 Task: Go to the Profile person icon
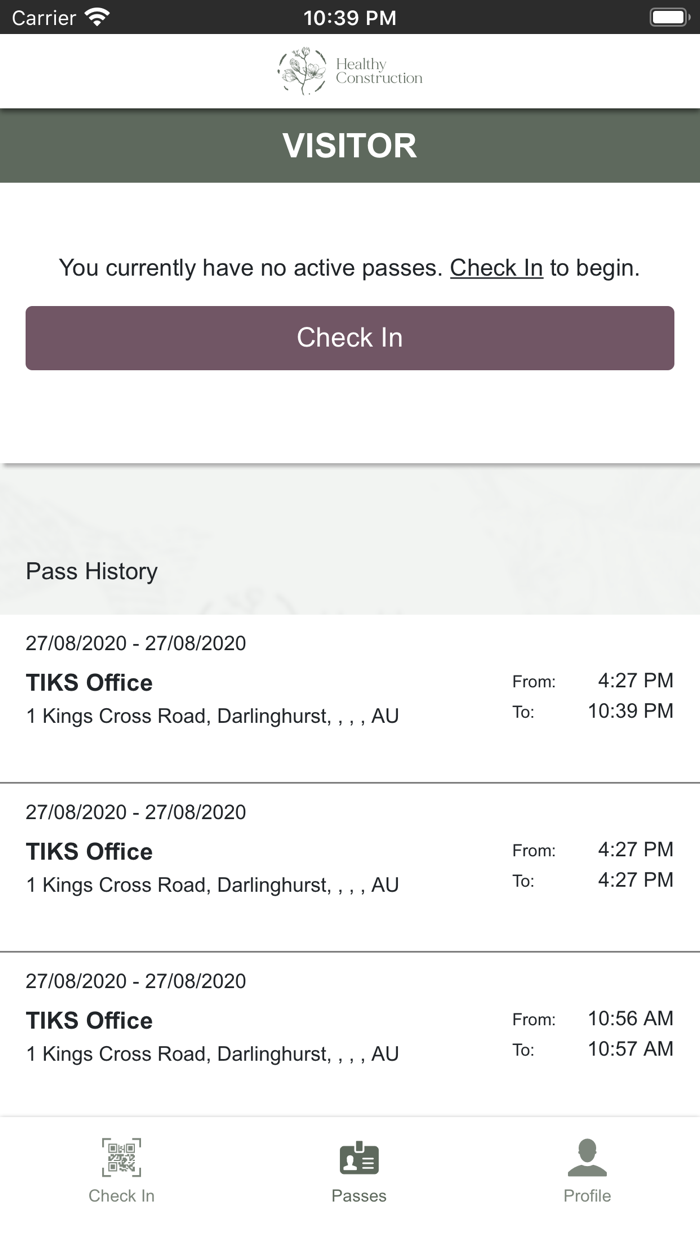point(587,1158)
